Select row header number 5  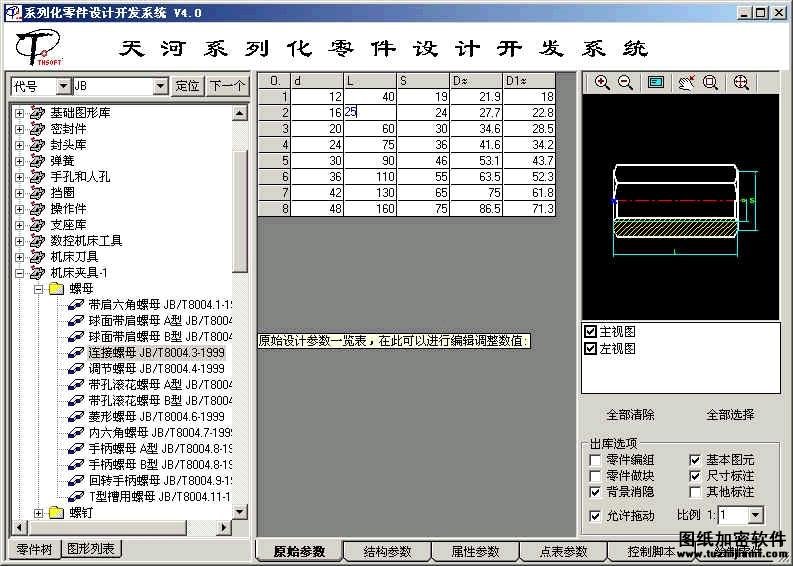[x=274, y=161]
